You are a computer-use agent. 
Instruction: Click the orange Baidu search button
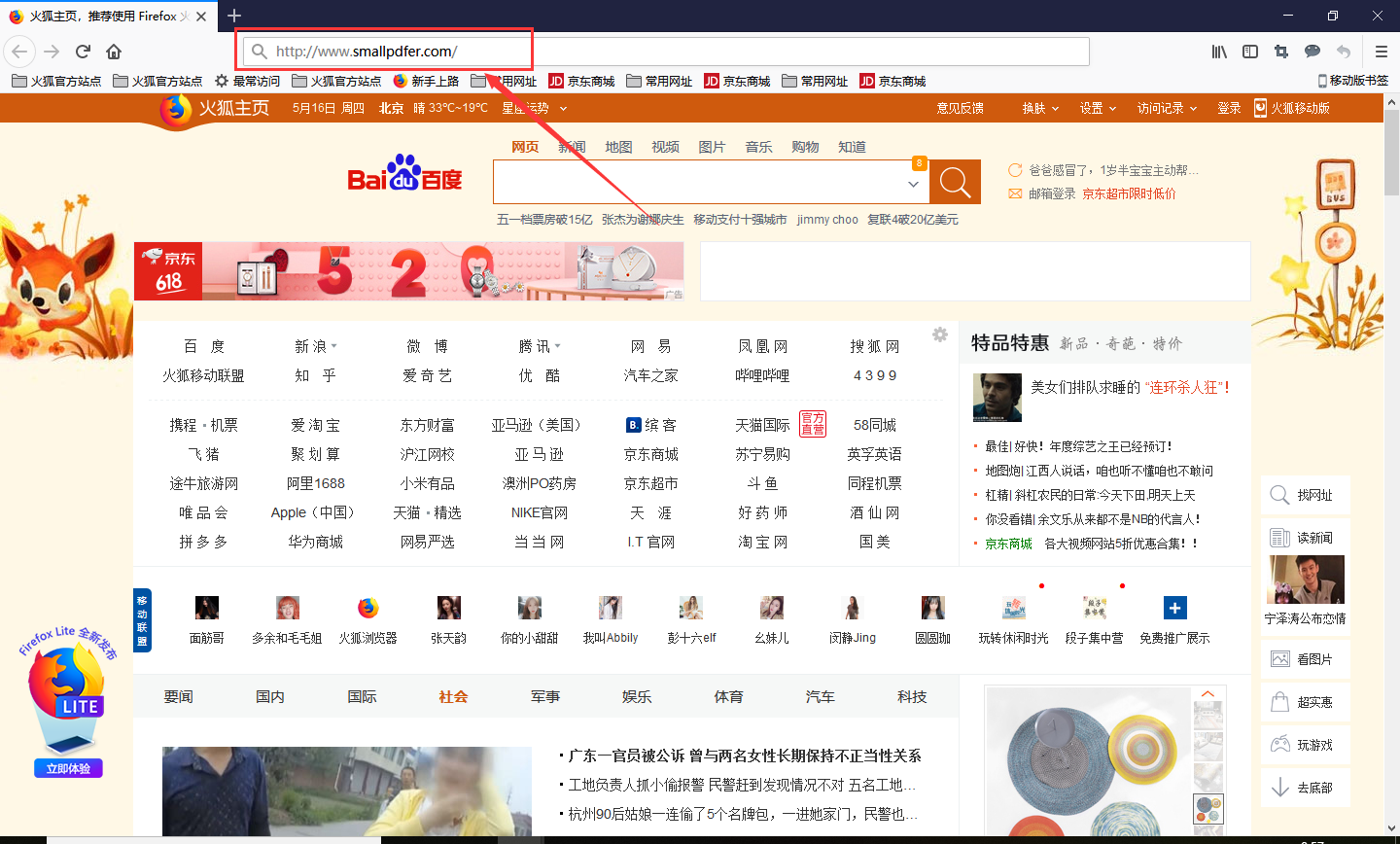click(955, 182)
